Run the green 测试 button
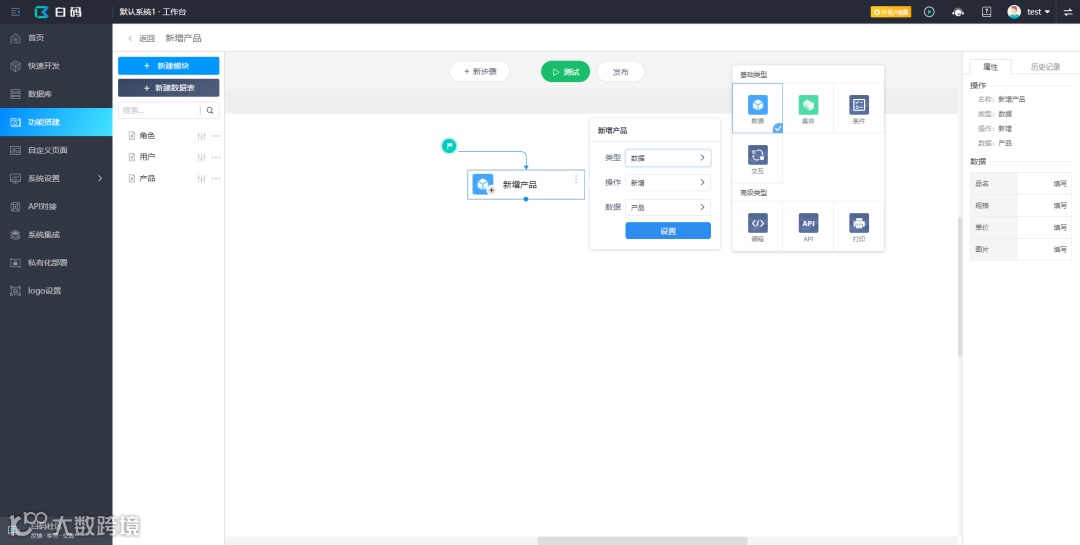Viewport: 1080px width, 545px height. click(565, 72)
